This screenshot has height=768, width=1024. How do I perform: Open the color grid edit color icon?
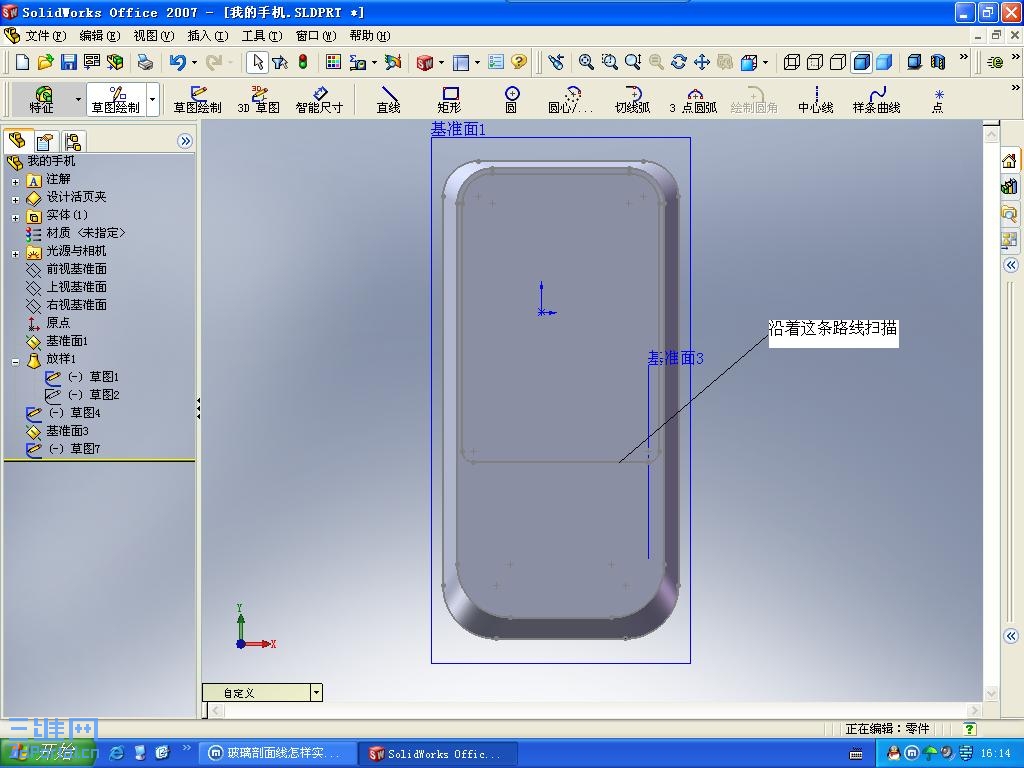[333, 62]
